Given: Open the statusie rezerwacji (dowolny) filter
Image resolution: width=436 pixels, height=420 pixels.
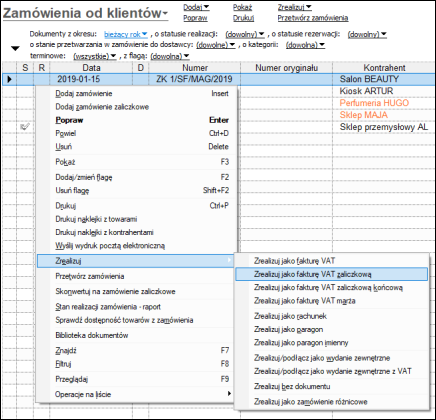Looking at the screenshot, I should point(367,34).
